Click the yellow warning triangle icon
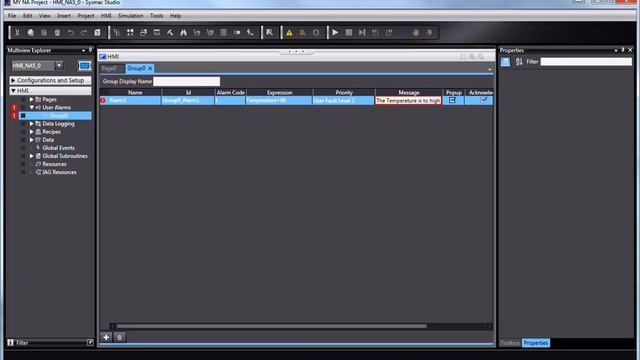Image resolution: width=640 pixels, height=360 pixels. (289, 33)
